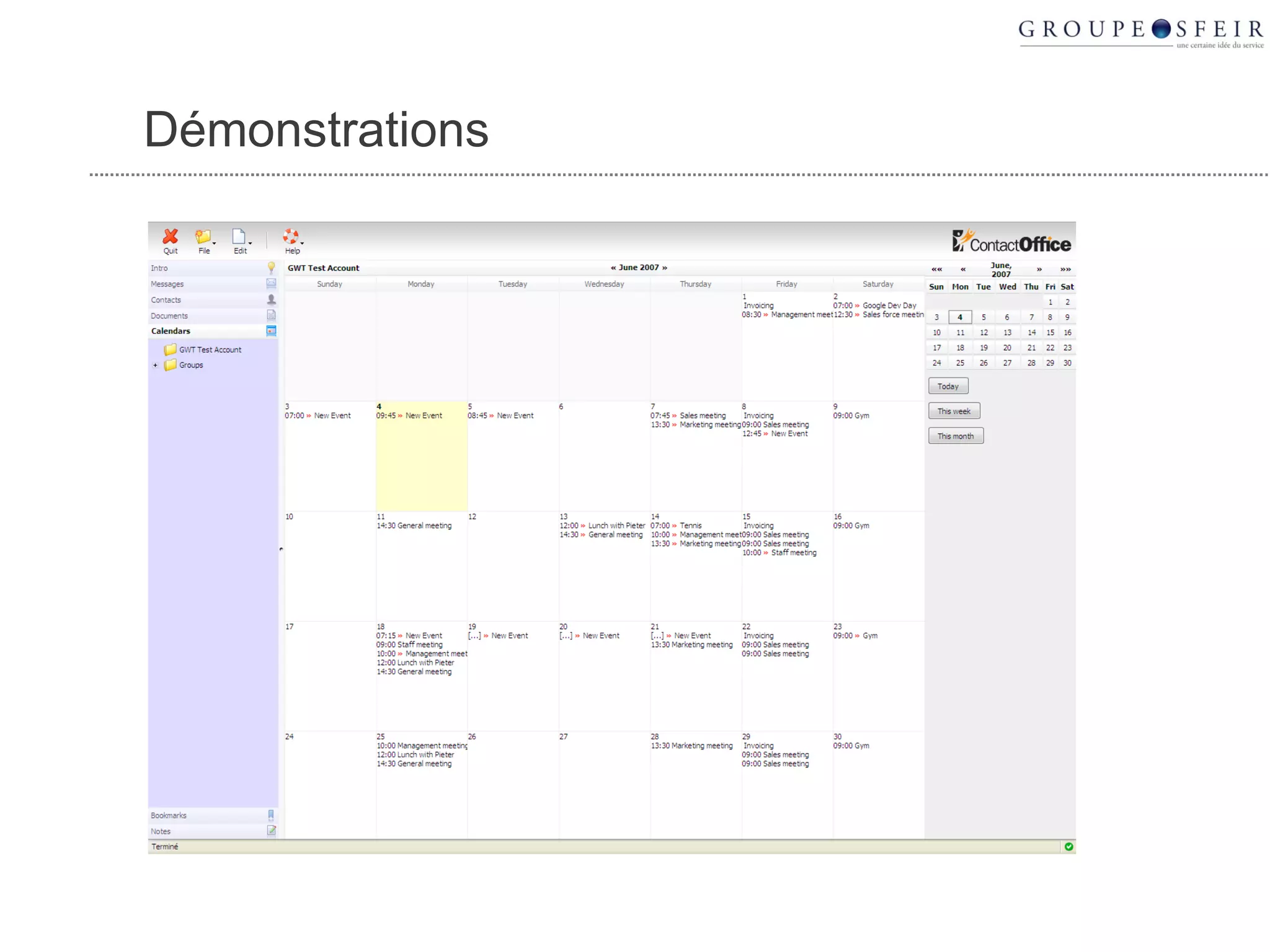This screenshot has height=952, width=1270.
Task: Select day 15 in mini calendar
Action: coord(1050,332)
